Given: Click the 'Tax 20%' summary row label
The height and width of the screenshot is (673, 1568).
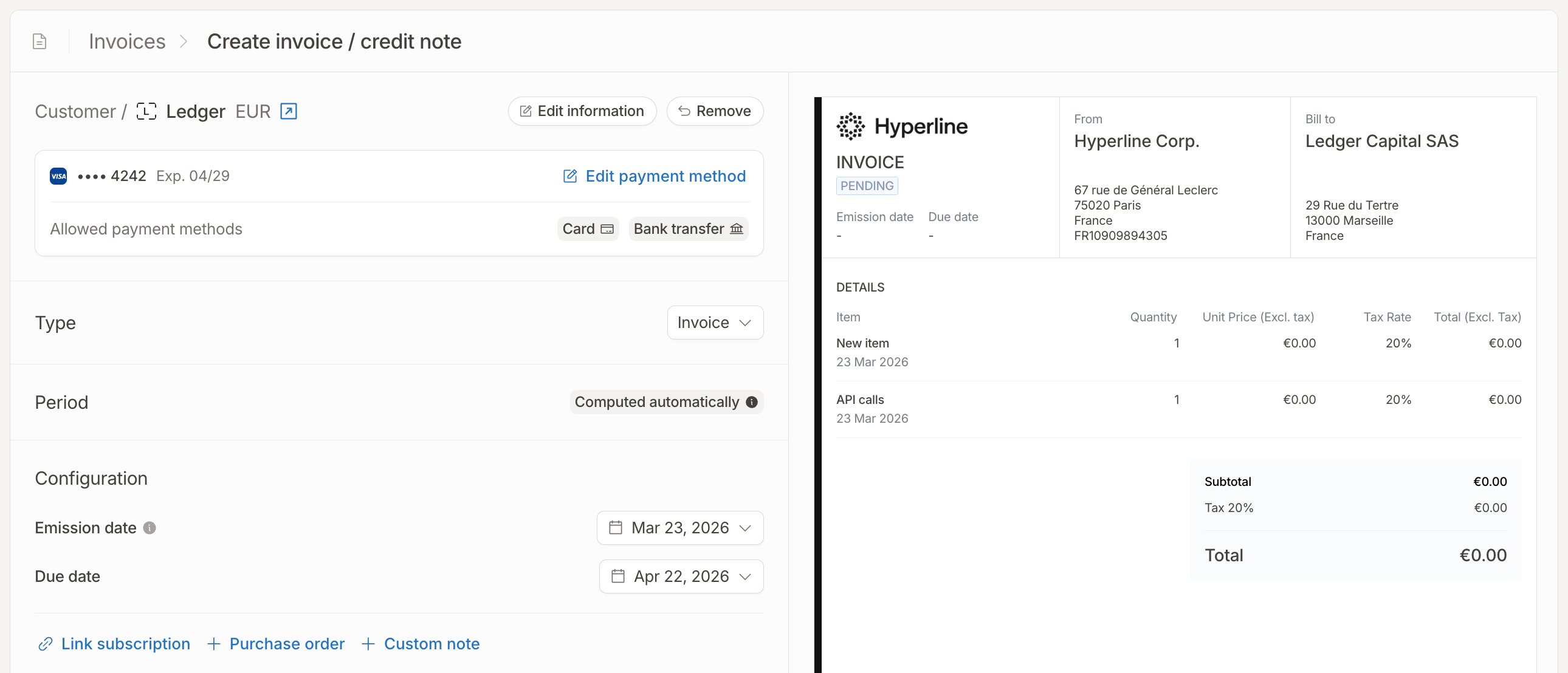Looking at the screenshot, I should click(x=1229, y=508).
